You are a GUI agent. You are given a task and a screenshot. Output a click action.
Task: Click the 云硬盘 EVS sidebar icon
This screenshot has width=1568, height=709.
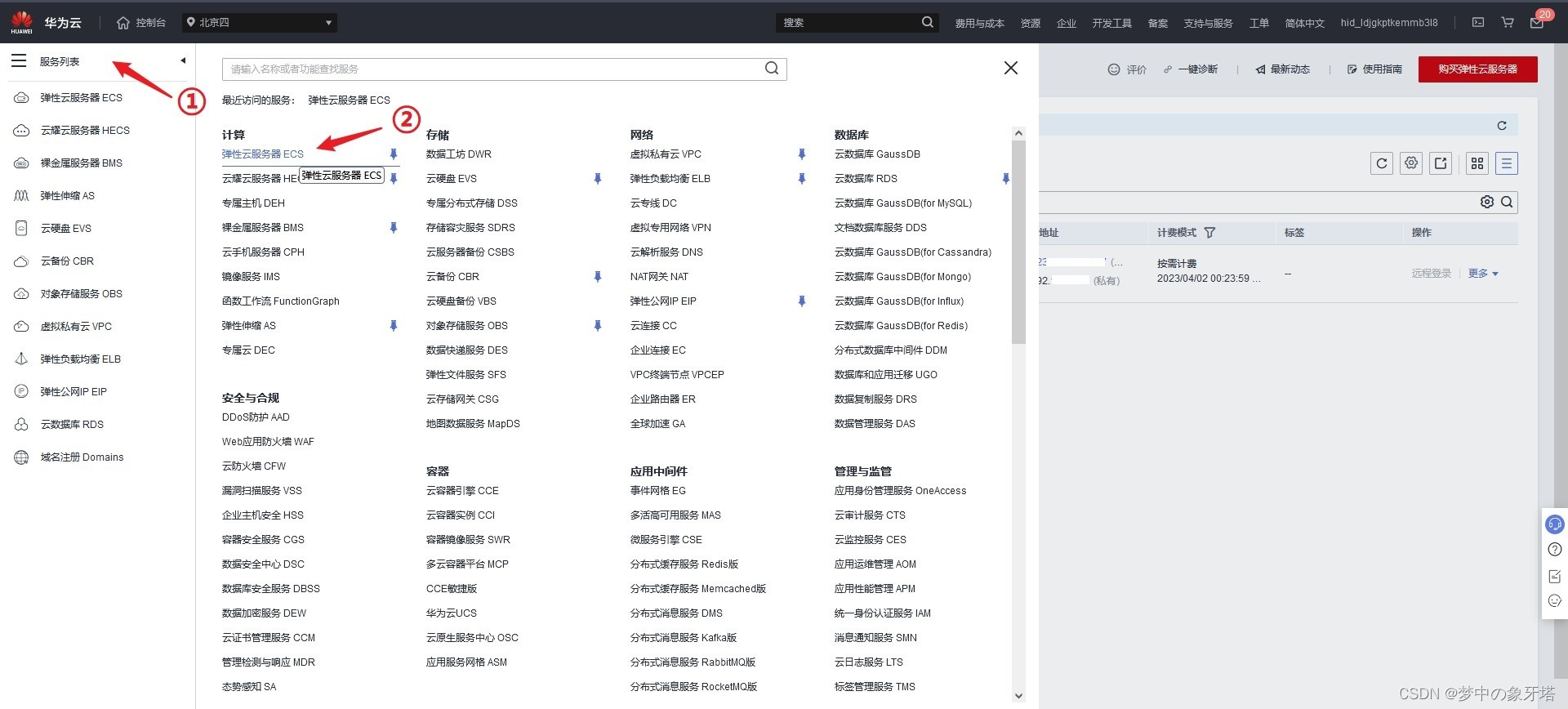click(x=21, y=229)
